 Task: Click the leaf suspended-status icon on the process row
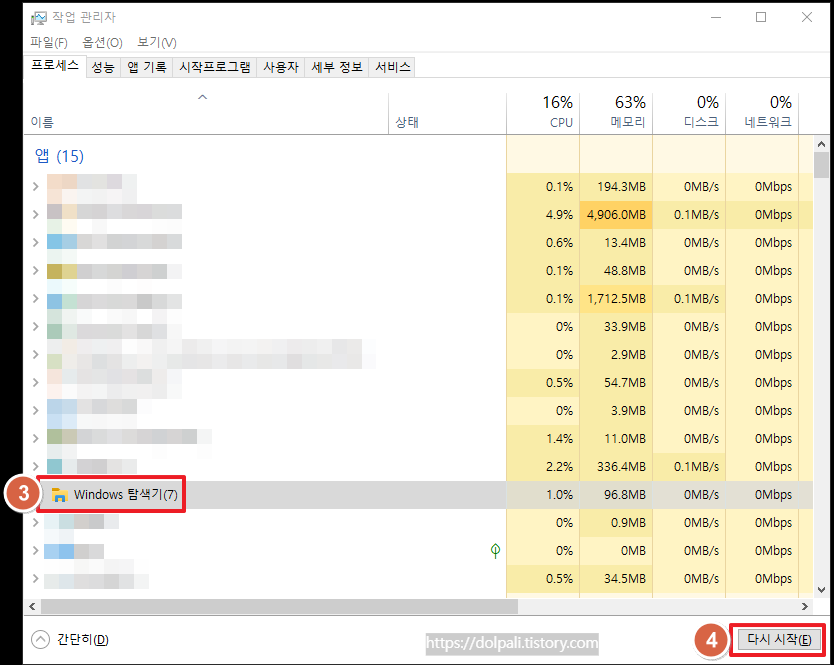[x=495, y=551]
